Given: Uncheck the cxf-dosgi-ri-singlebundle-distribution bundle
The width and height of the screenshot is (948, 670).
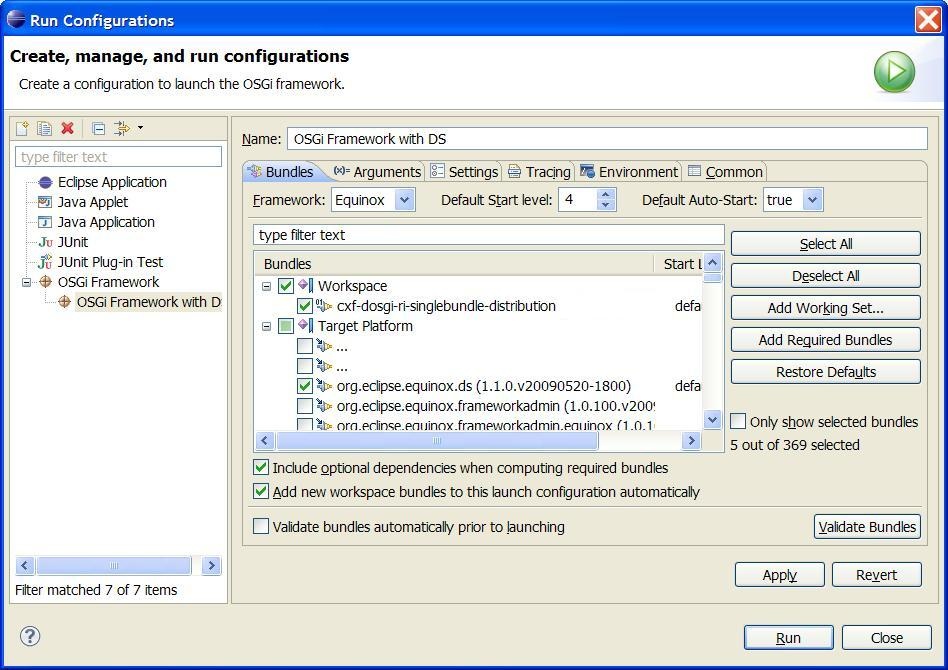Looking at the screenshot, I should 305,306.
